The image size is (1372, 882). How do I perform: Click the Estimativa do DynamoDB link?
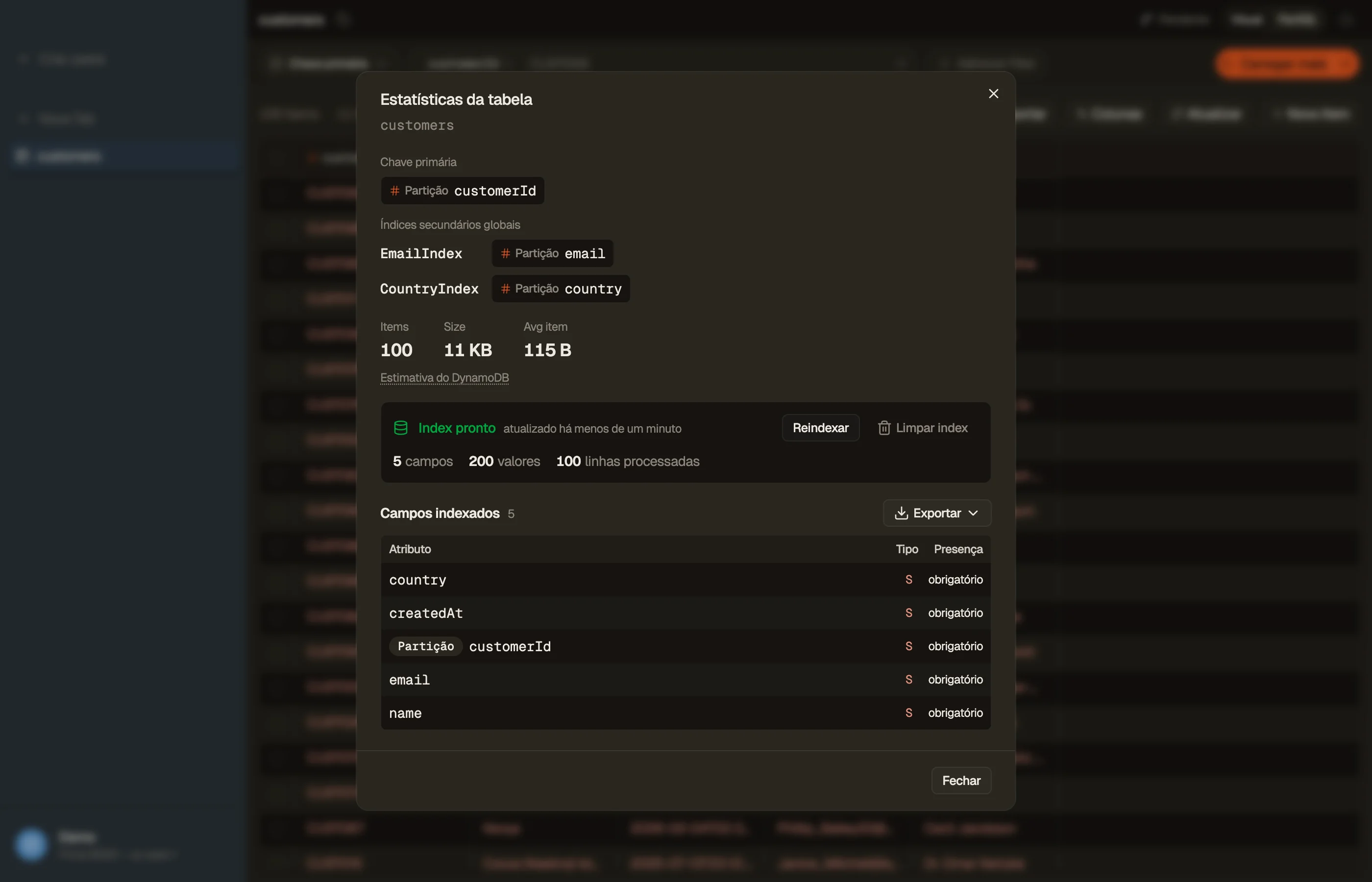click(444, 378)
